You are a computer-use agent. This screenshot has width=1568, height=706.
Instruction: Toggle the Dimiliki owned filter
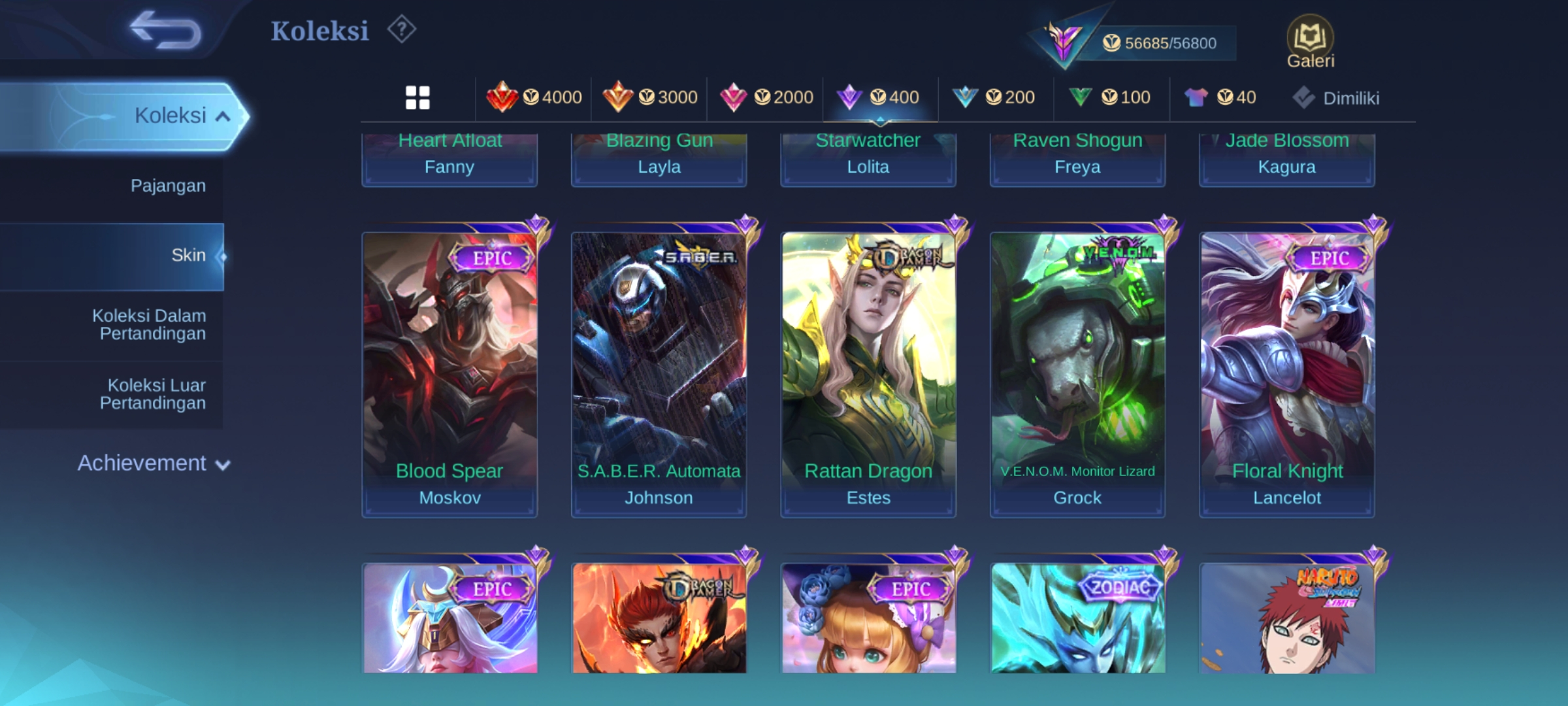(1335, 98)
